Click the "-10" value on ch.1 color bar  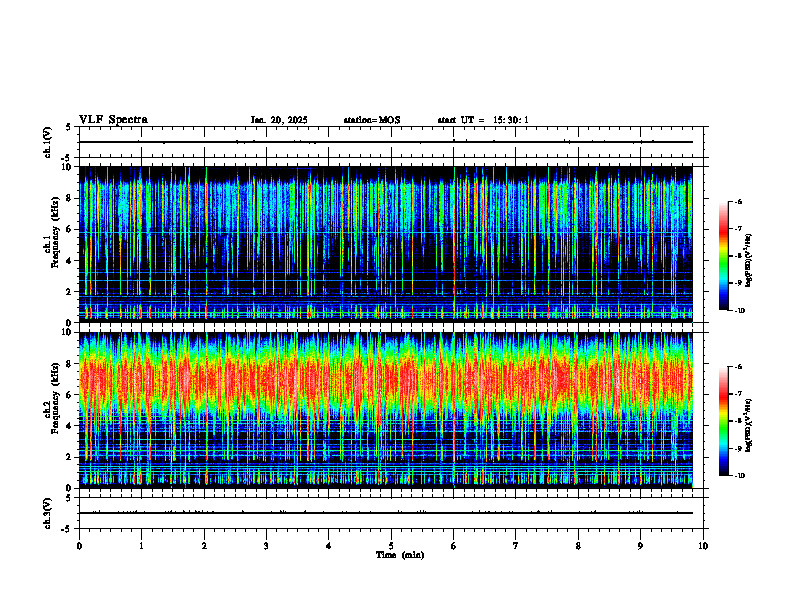(x=739, y=311)
